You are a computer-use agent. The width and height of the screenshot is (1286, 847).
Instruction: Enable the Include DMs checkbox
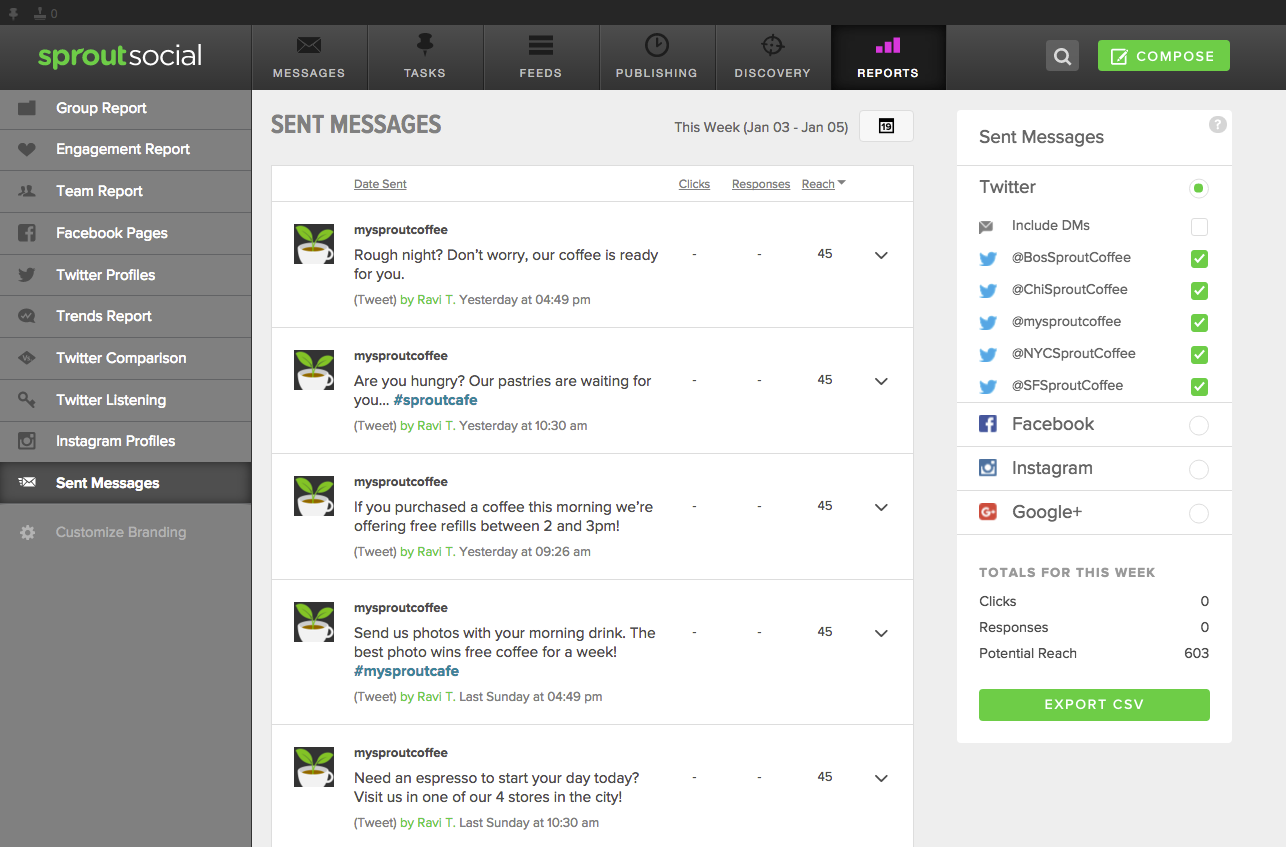point(1199,226)
